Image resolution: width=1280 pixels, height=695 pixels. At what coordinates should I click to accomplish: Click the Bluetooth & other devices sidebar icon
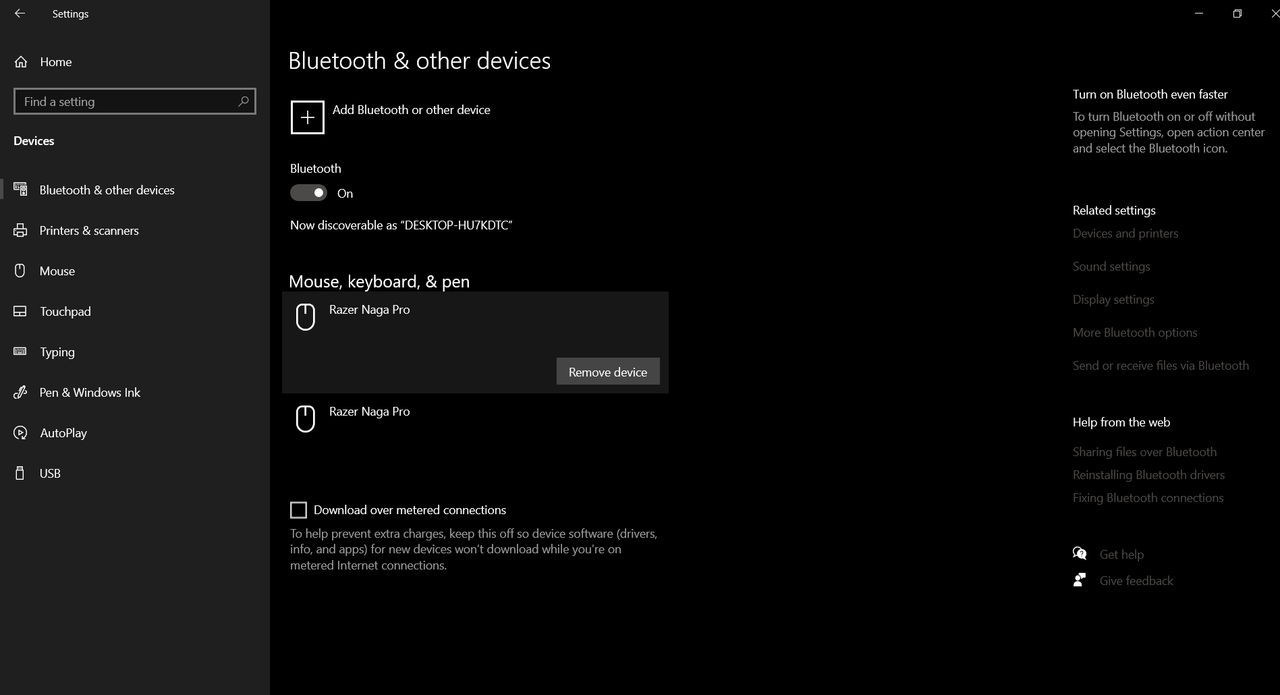(20, 190)
